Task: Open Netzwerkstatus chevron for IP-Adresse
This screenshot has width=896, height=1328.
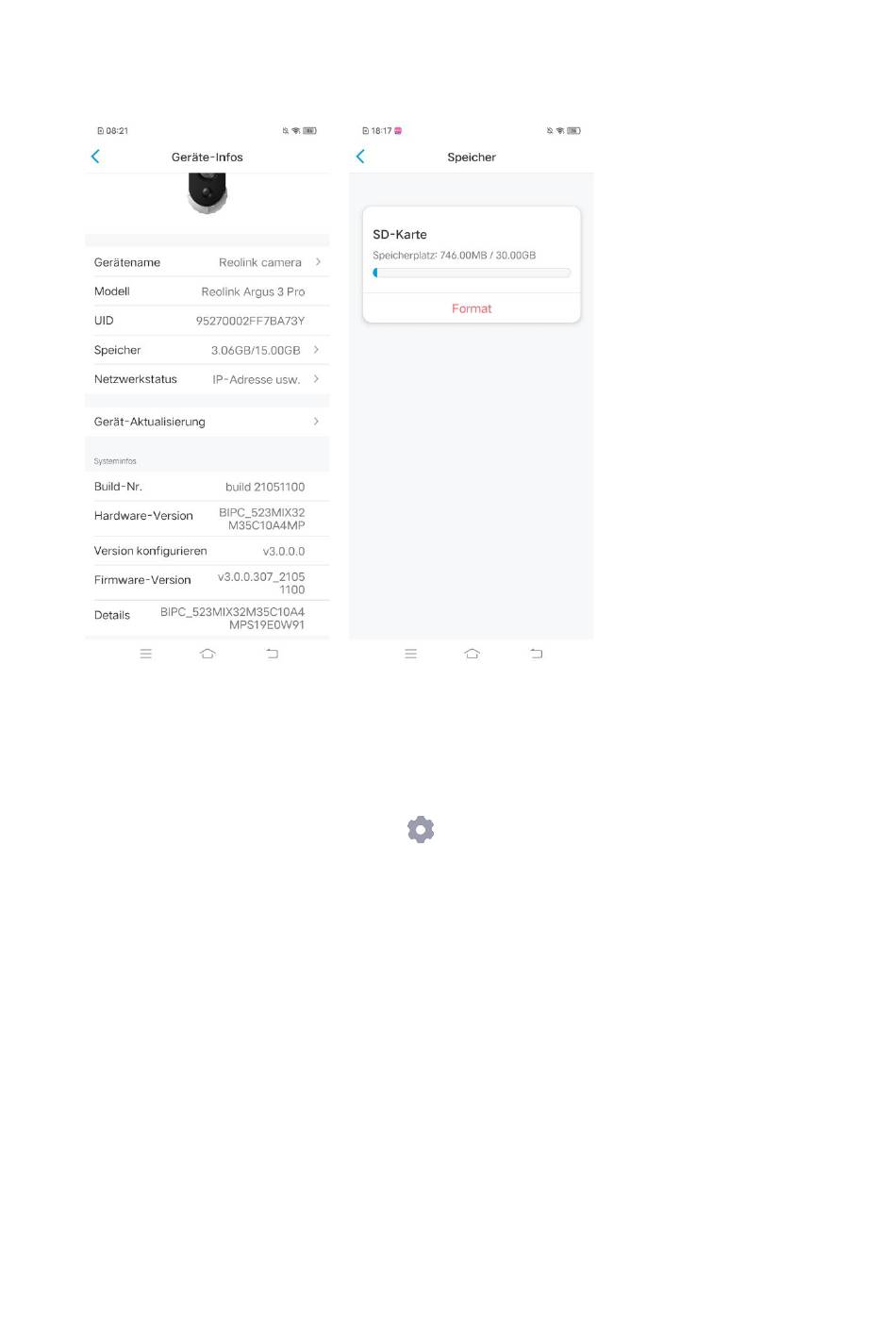Action: click(x=316, y=379)
